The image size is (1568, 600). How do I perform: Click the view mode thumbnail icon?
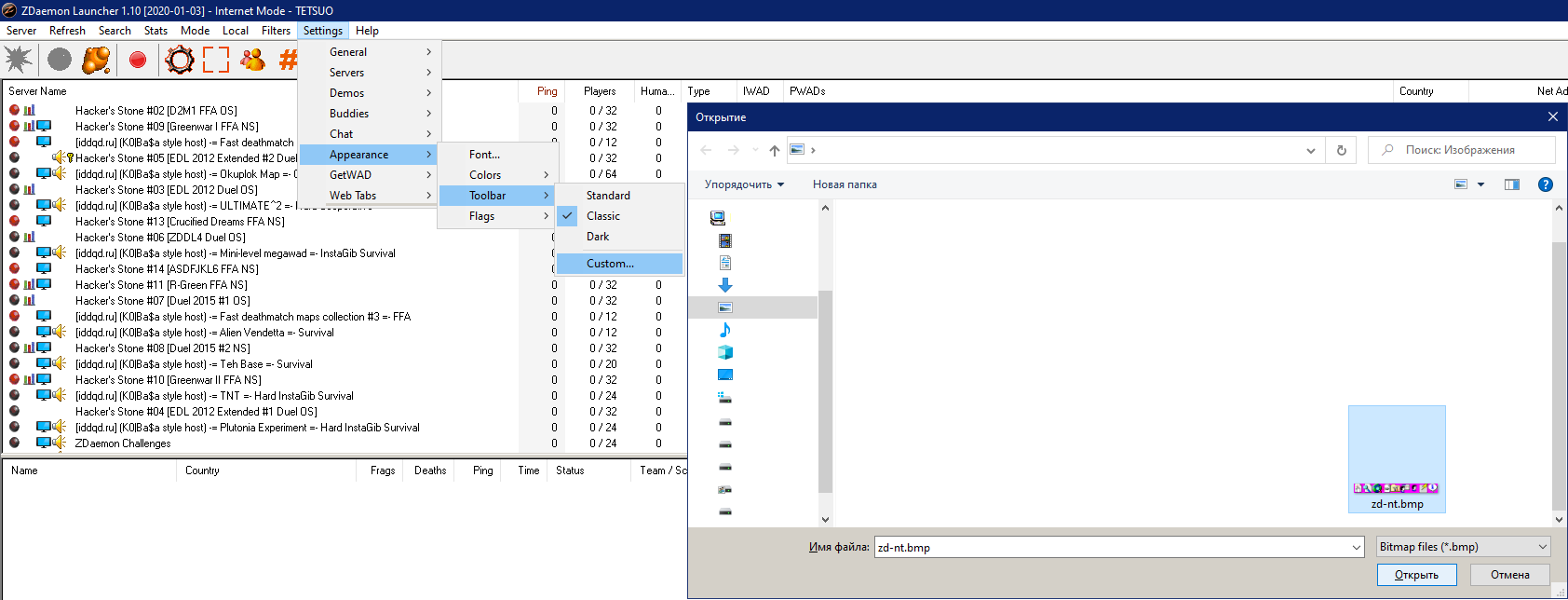point(1462,184)
